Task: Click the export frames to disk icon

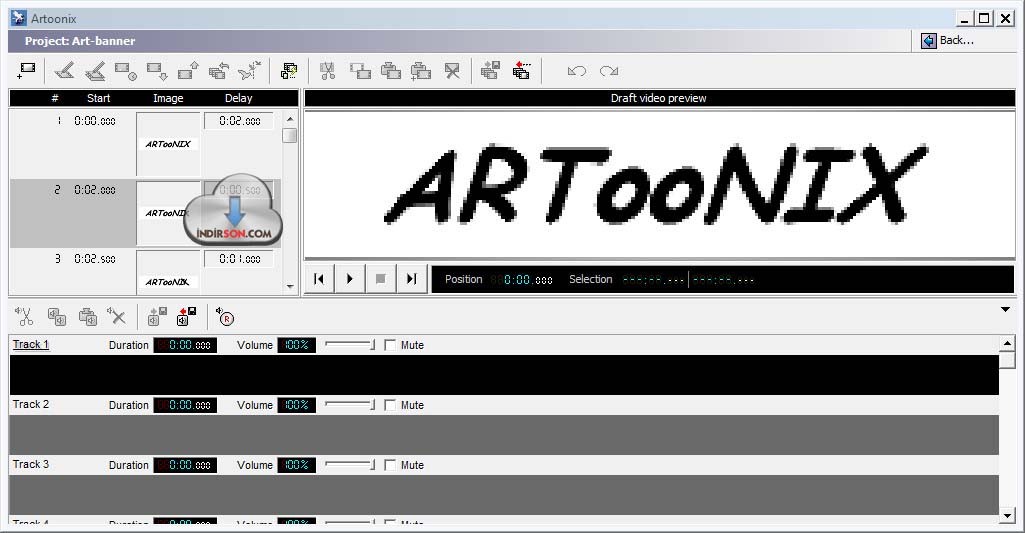Action: [x=490, y=71]
